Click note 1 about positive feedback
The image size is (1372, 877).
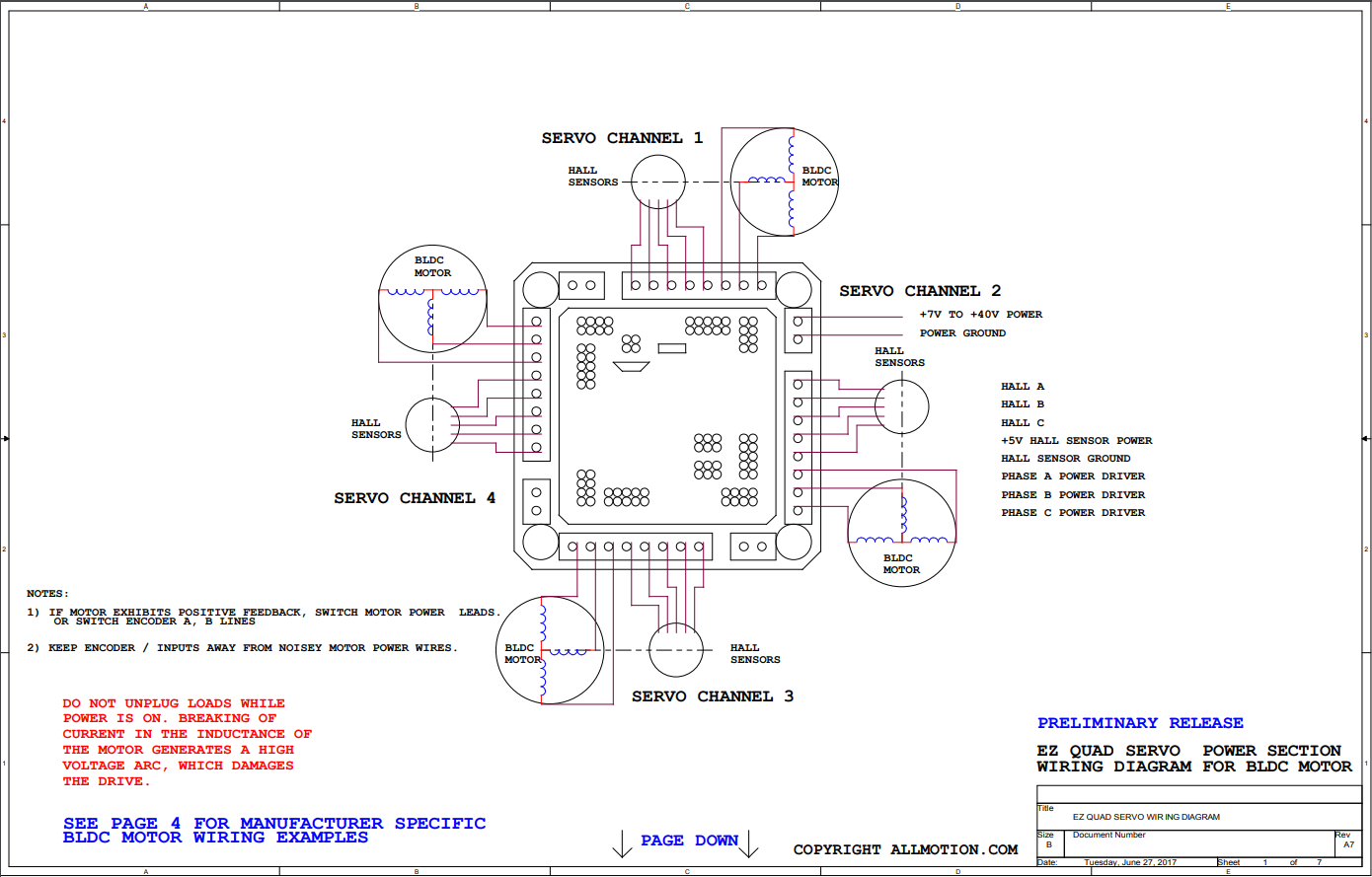click(x=264, y=617)
